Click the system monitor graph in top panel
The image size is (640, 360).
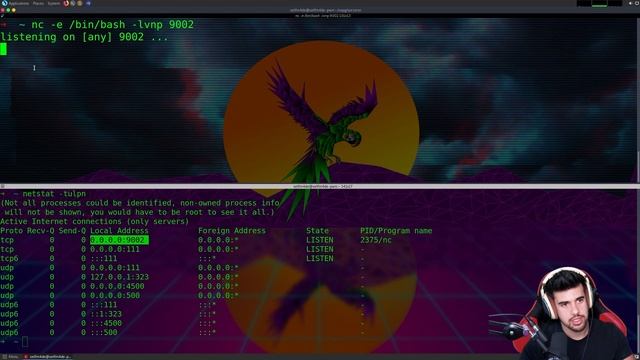pyautogui.click(x=599, y=3)
